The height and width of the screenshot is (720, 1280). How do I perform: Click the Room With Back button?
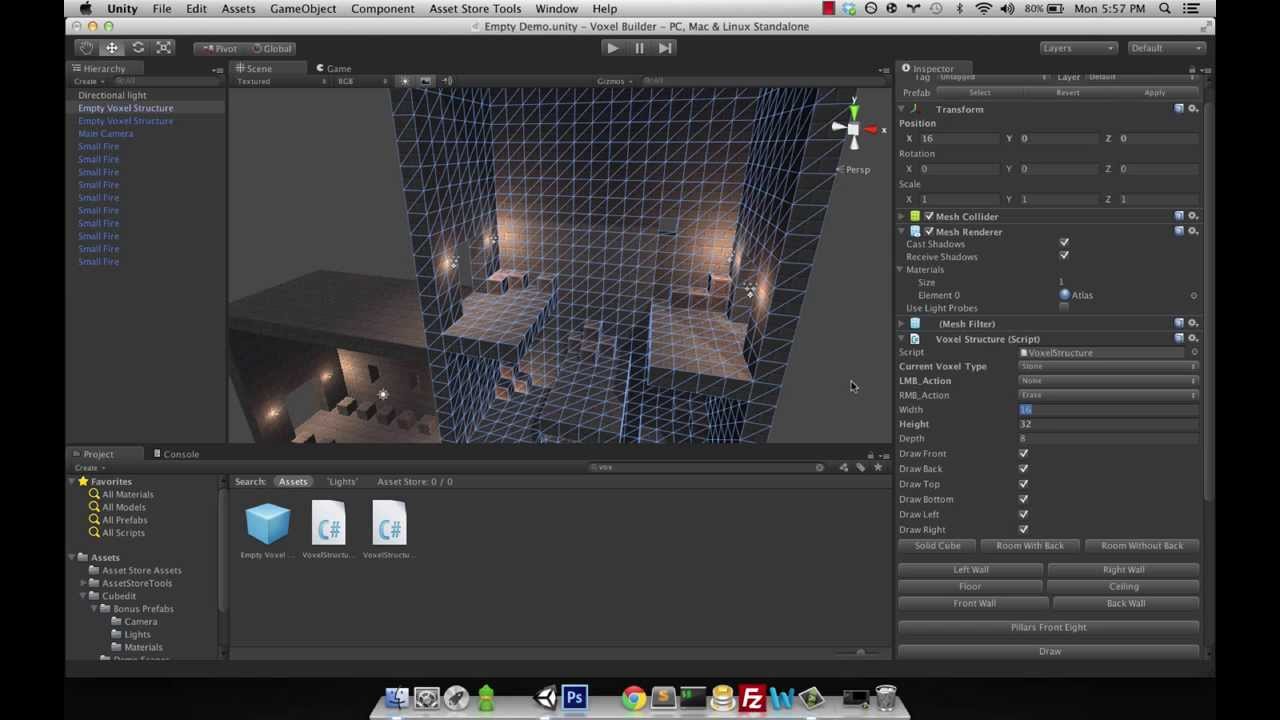coord(1030,546)
